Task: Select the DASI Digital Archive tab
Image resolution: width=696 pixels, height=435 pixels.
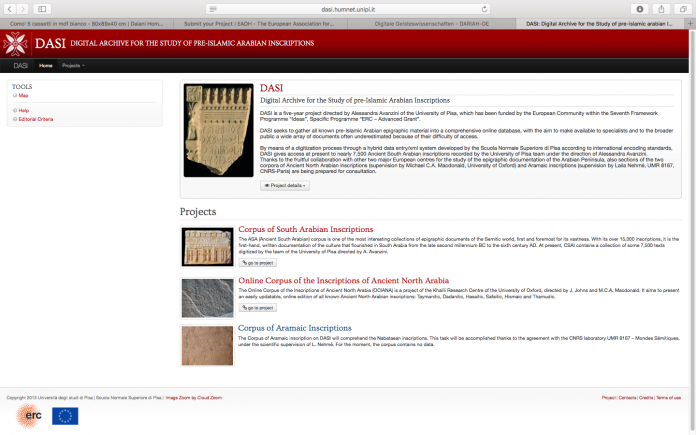Action: (x=601, y=24)
